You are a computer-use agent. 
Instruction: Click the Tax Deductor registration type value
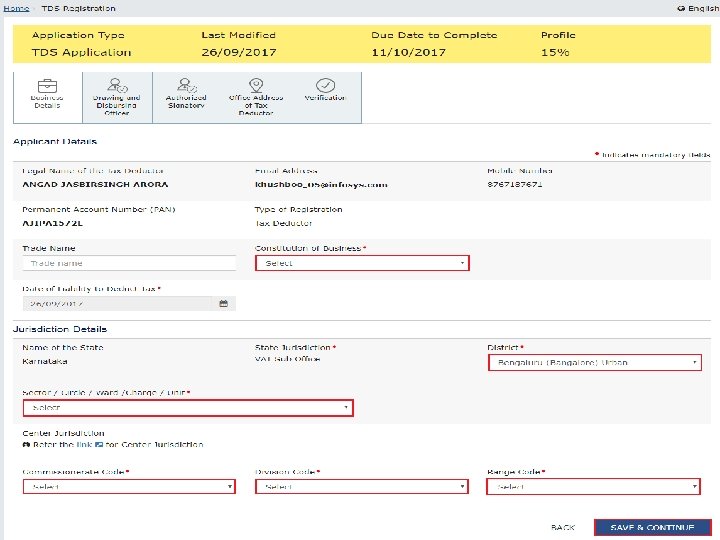pyautogui.click(x=283, y=223)
